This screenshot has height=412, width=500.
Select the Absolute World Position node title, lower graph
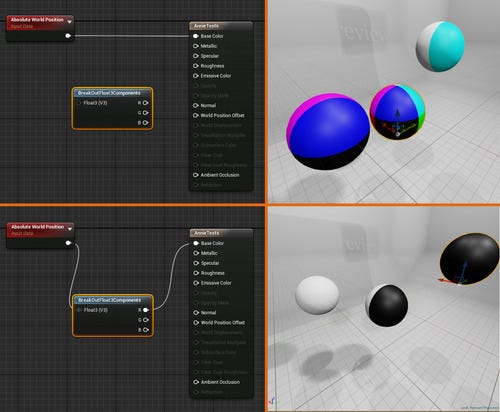pos(37,227)
